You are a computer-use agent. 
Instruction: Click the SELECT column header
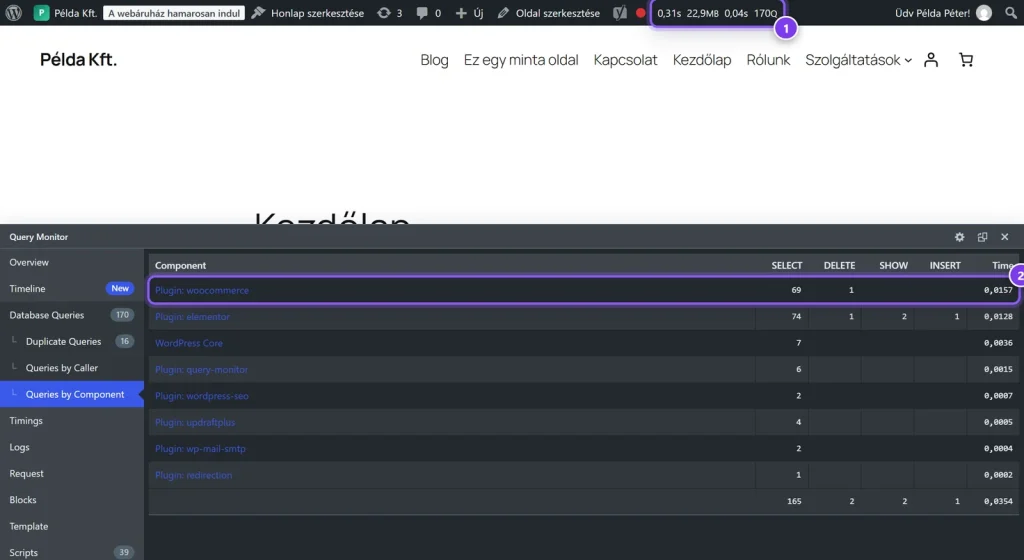[x=786, y=266]
